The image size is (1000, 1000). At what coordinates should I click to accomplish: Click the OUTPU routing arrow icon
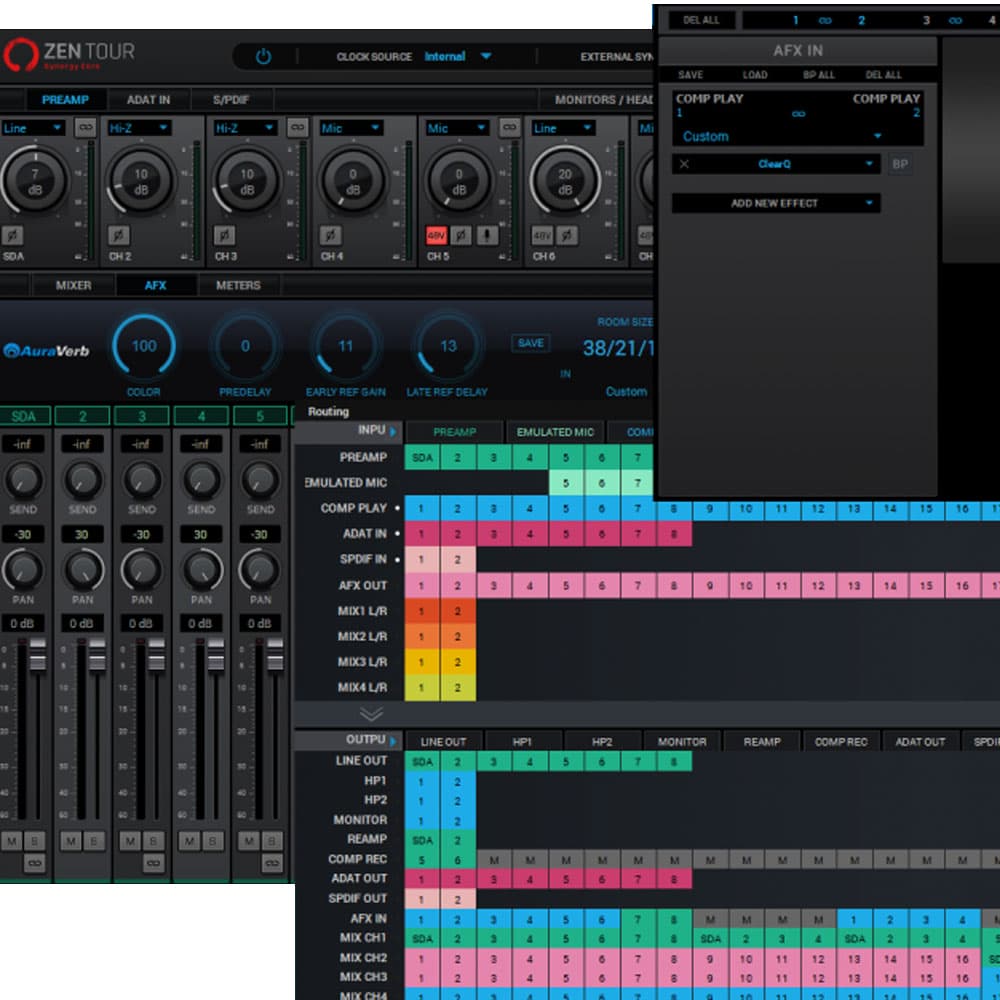(x=393, y=741)
